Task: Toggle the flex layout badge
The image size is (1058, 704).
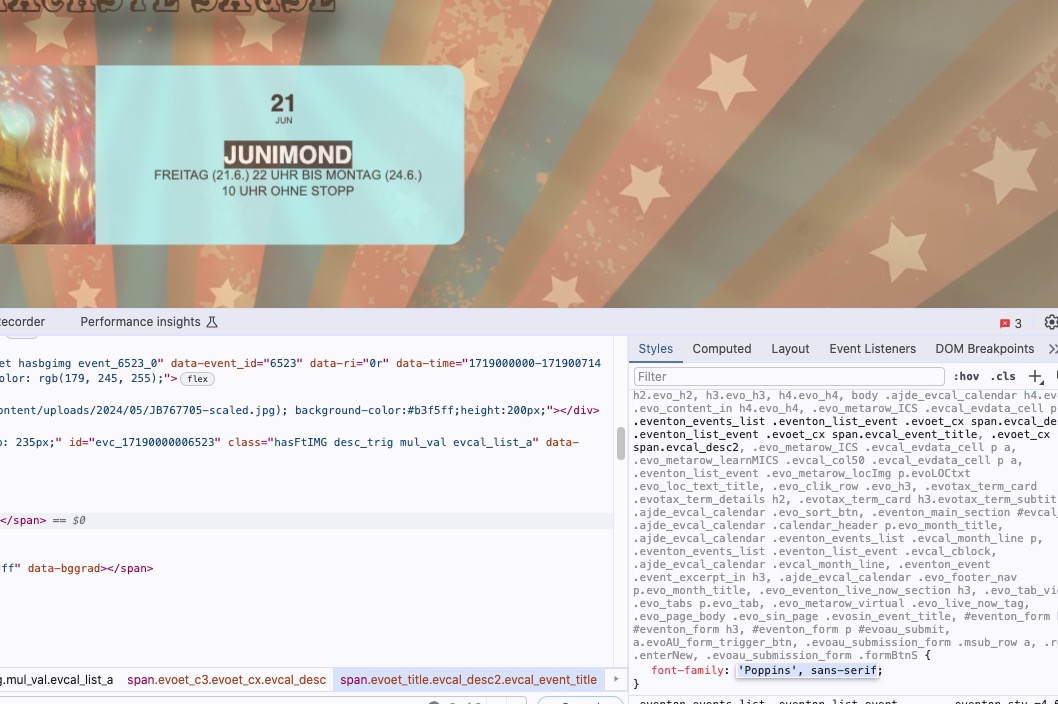Action: click(197, 379)
